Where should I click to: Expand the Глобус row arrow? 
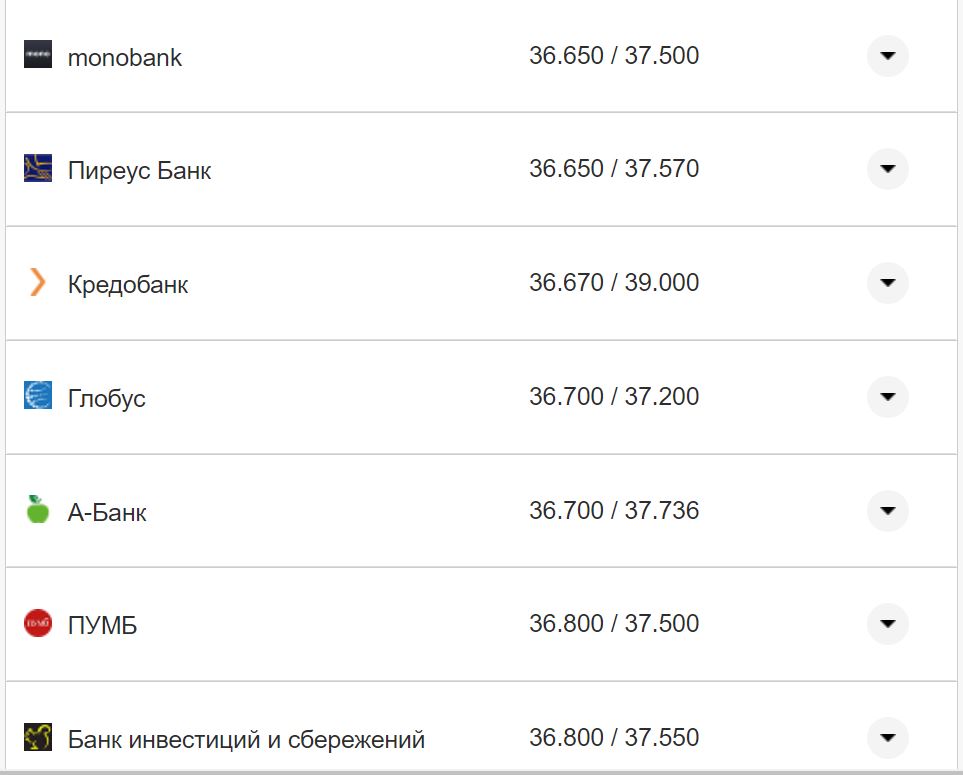pyautogui.click(x=887, y=397)
